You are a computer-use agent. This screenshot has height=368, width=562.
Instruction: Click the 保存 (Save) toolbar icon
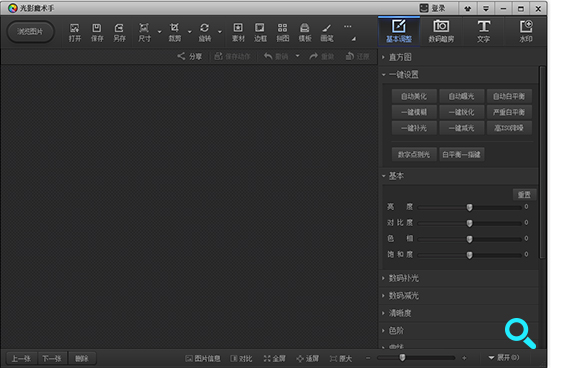pyautogui.click(x=97, y=32)
